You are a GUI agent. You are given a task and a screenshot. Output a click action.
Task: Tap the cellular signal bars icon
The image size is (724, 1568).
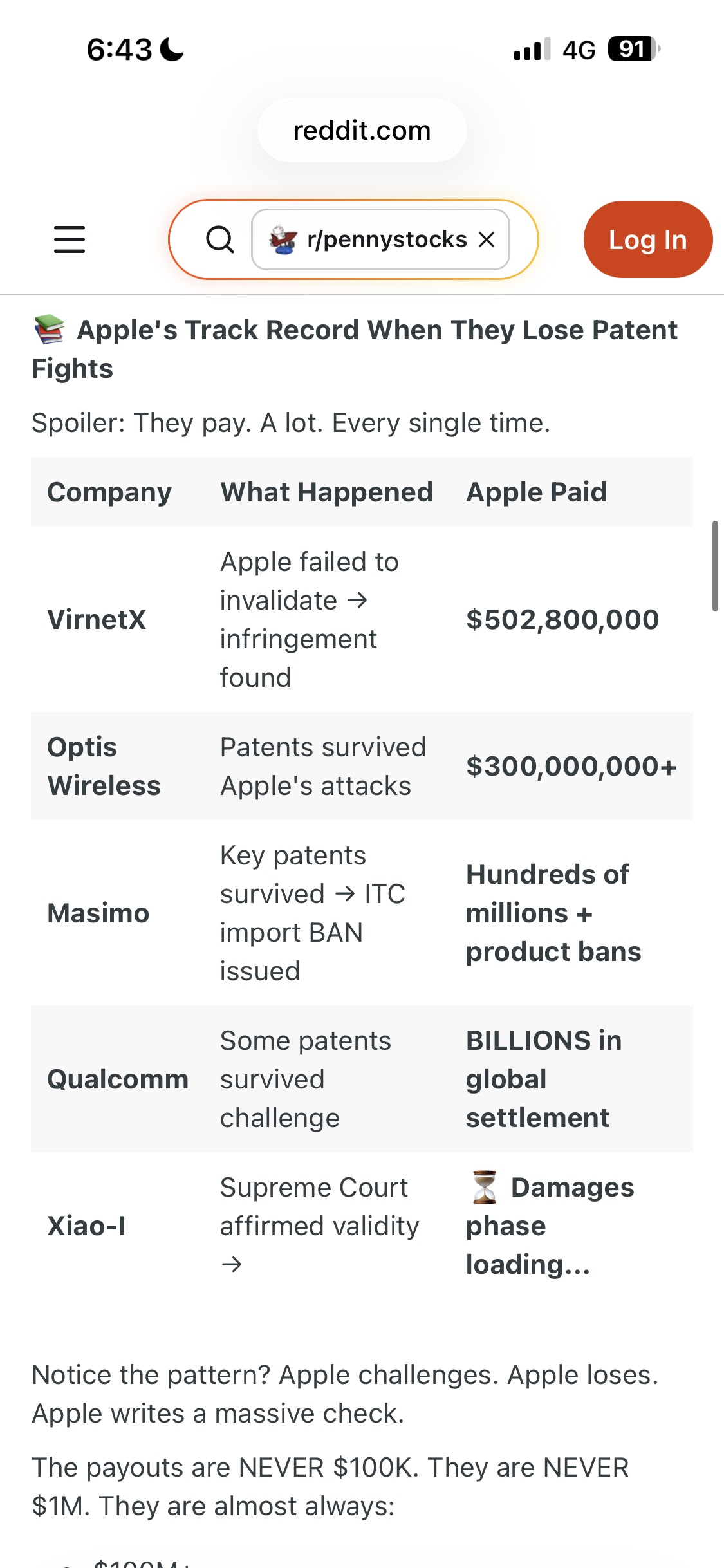click(x=532, y=49)
